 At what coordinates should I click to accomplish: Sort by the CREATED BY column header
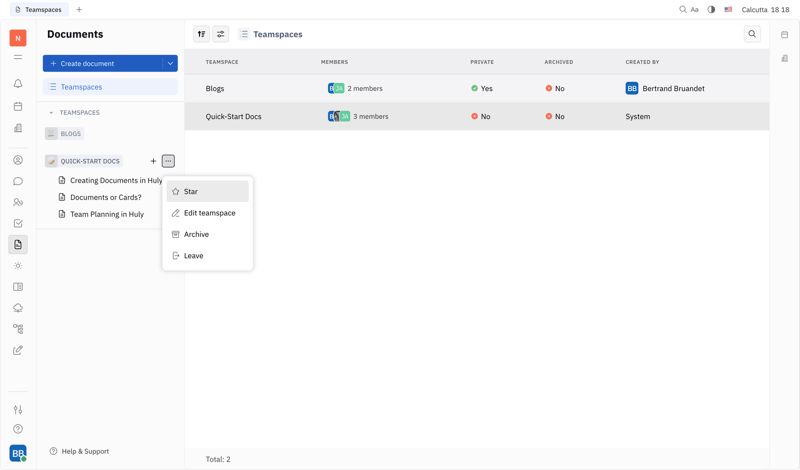click(x=642, y=62)
